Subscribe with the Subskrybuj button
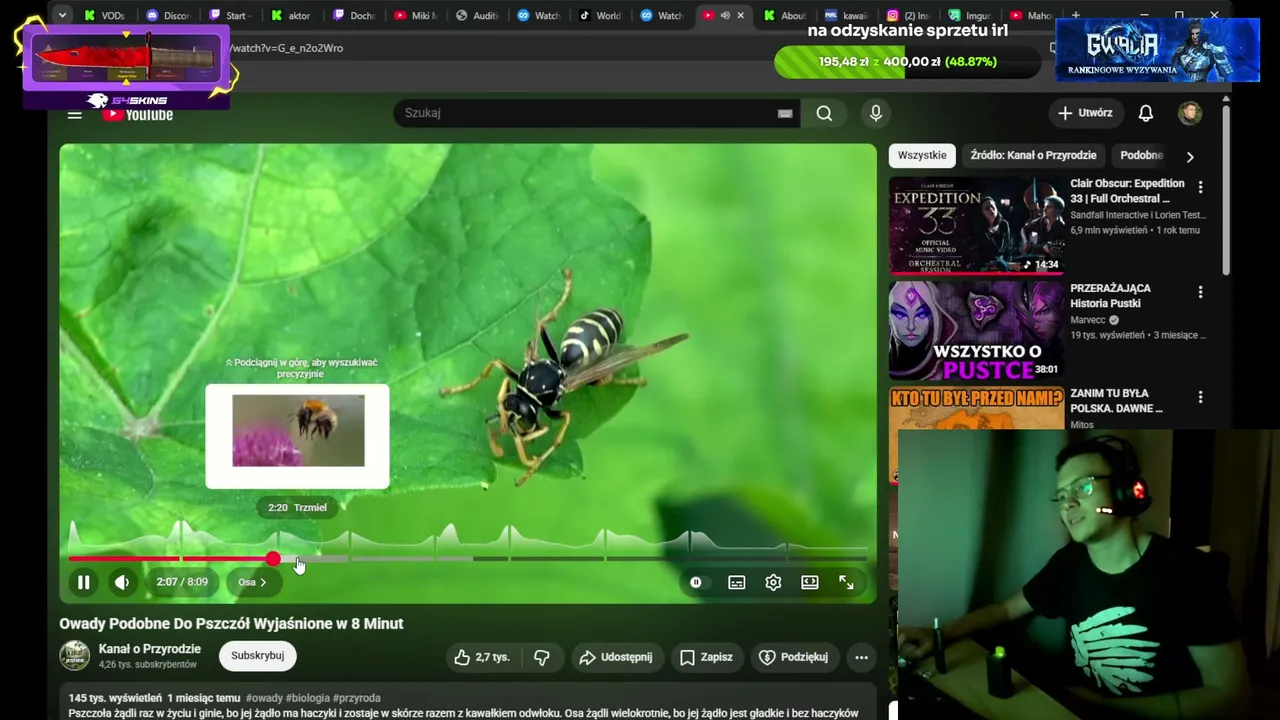This screenshot has height=720, width=1280. pyautogui.click(x=258, y=656)
